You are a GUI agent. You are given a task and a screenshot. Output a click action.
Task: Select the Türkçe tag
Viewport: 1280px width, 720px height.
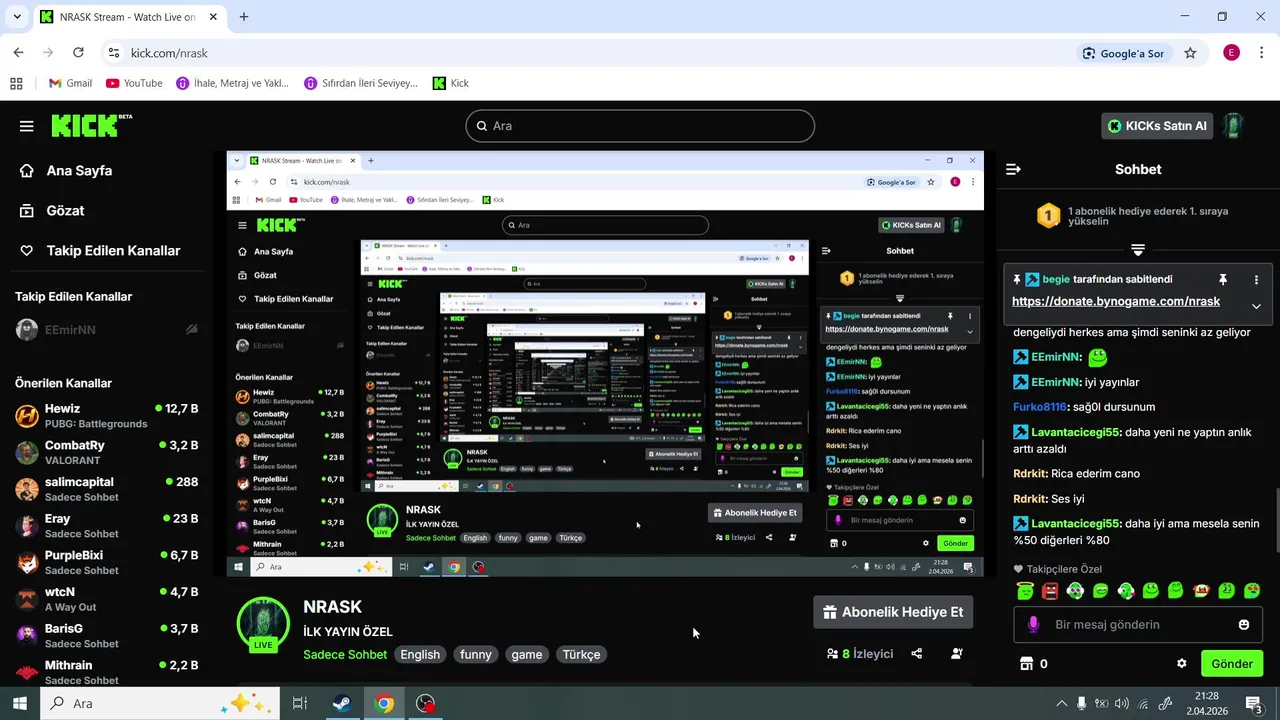581,655
